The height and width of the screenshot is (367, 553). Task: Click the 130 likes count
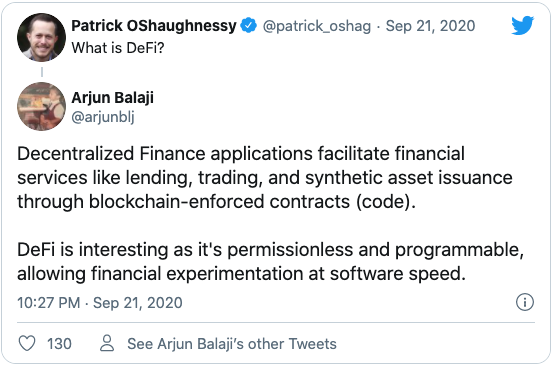click(59, 344)
